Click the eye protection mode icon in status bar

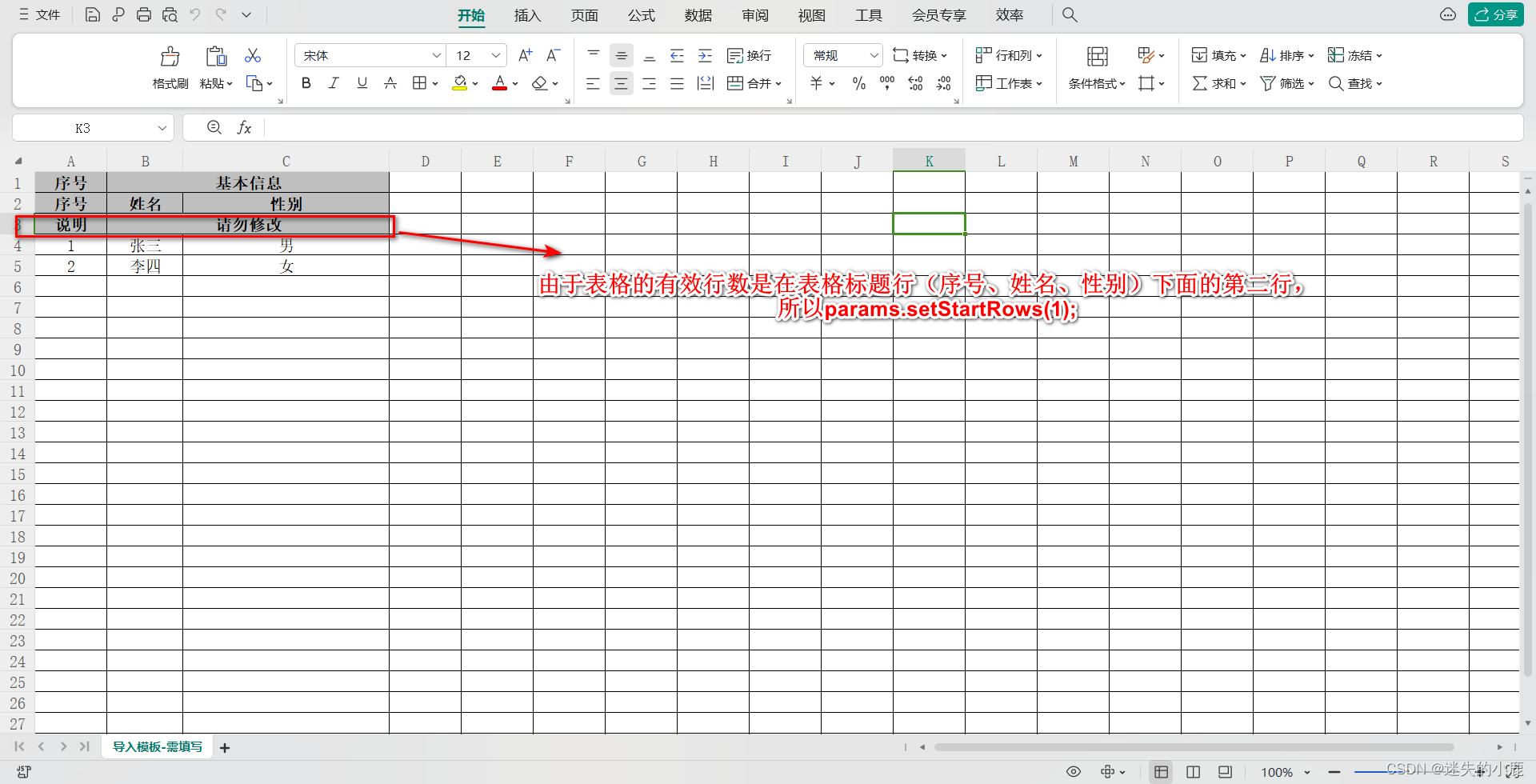[1074, 771]
